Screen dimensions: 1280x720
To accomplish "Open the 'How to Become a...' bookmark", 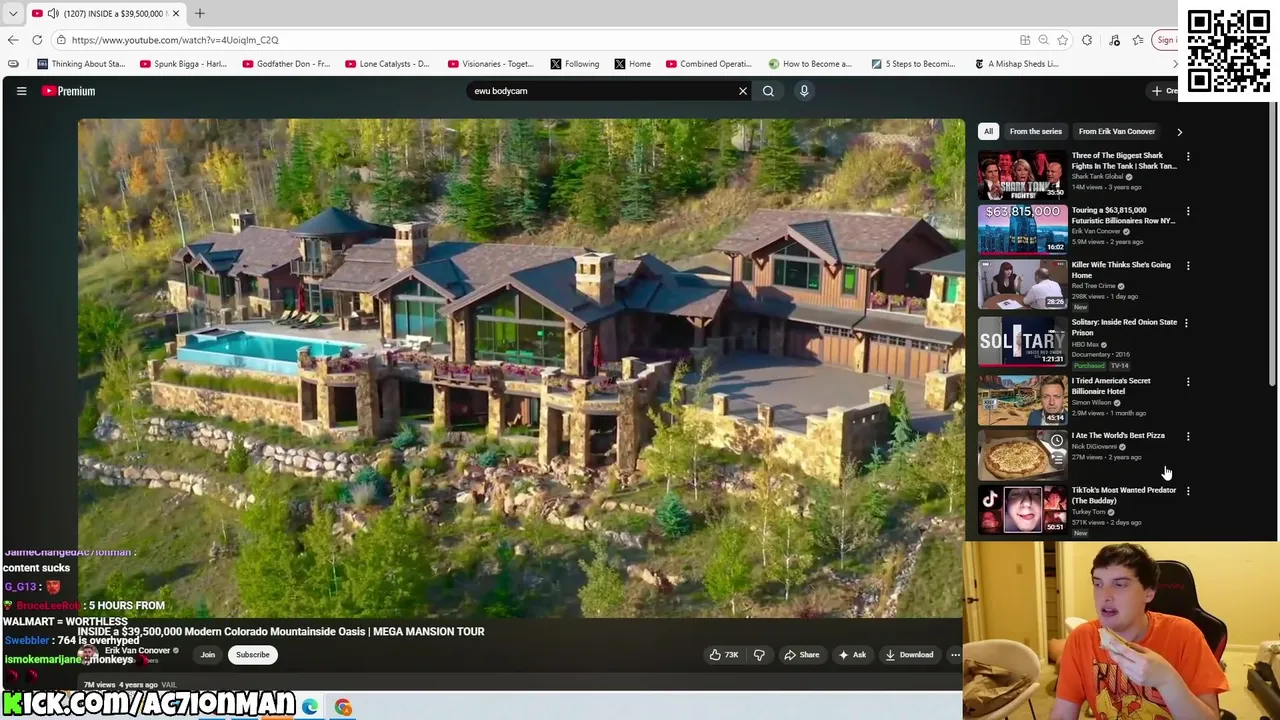I will pyautogui.click(x=810, y=64).
